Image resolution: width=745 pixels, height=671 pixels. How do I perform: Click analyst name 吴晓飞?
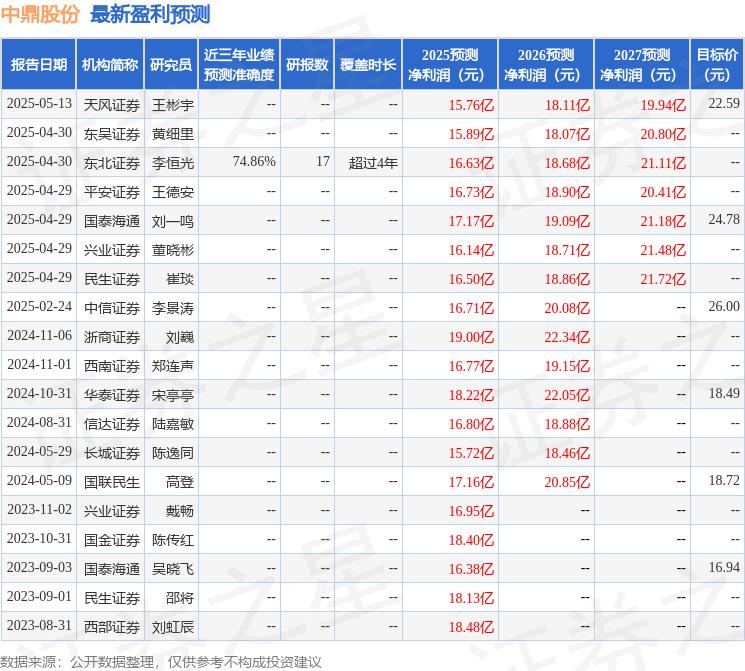click(x=172, y=569)
